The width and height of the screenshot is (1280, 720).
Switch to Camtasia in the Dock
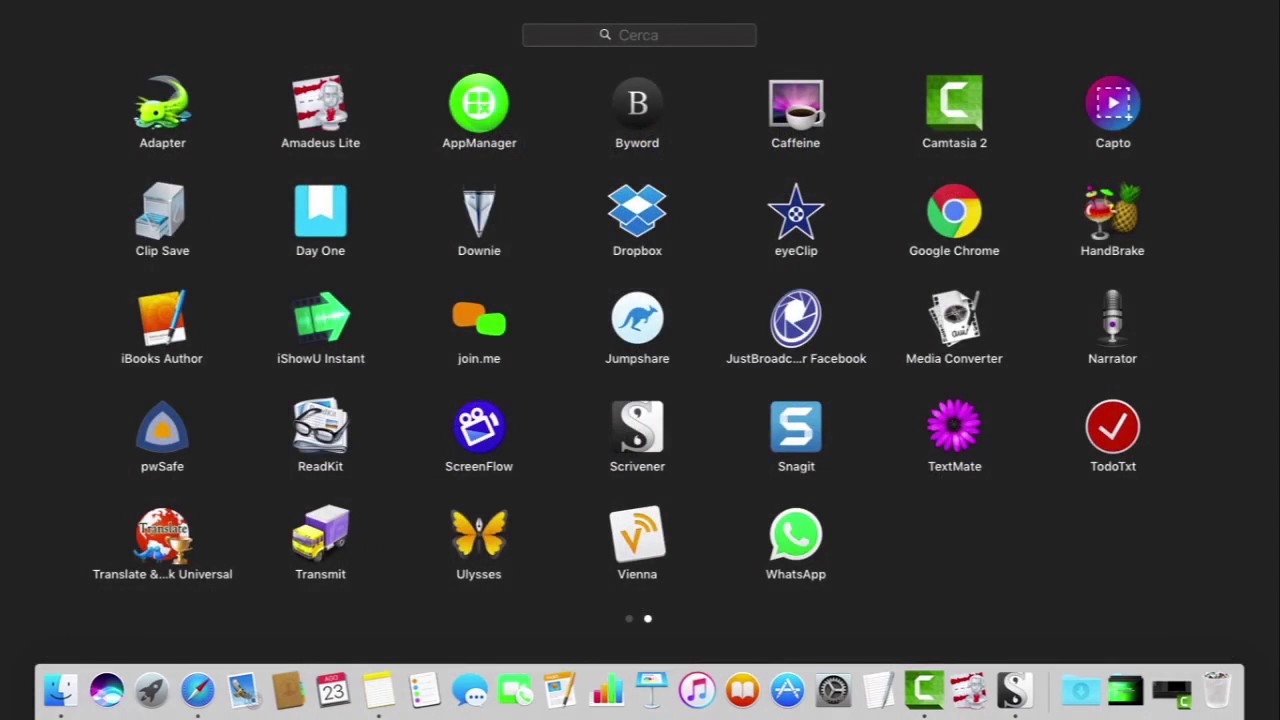[924, 690]
